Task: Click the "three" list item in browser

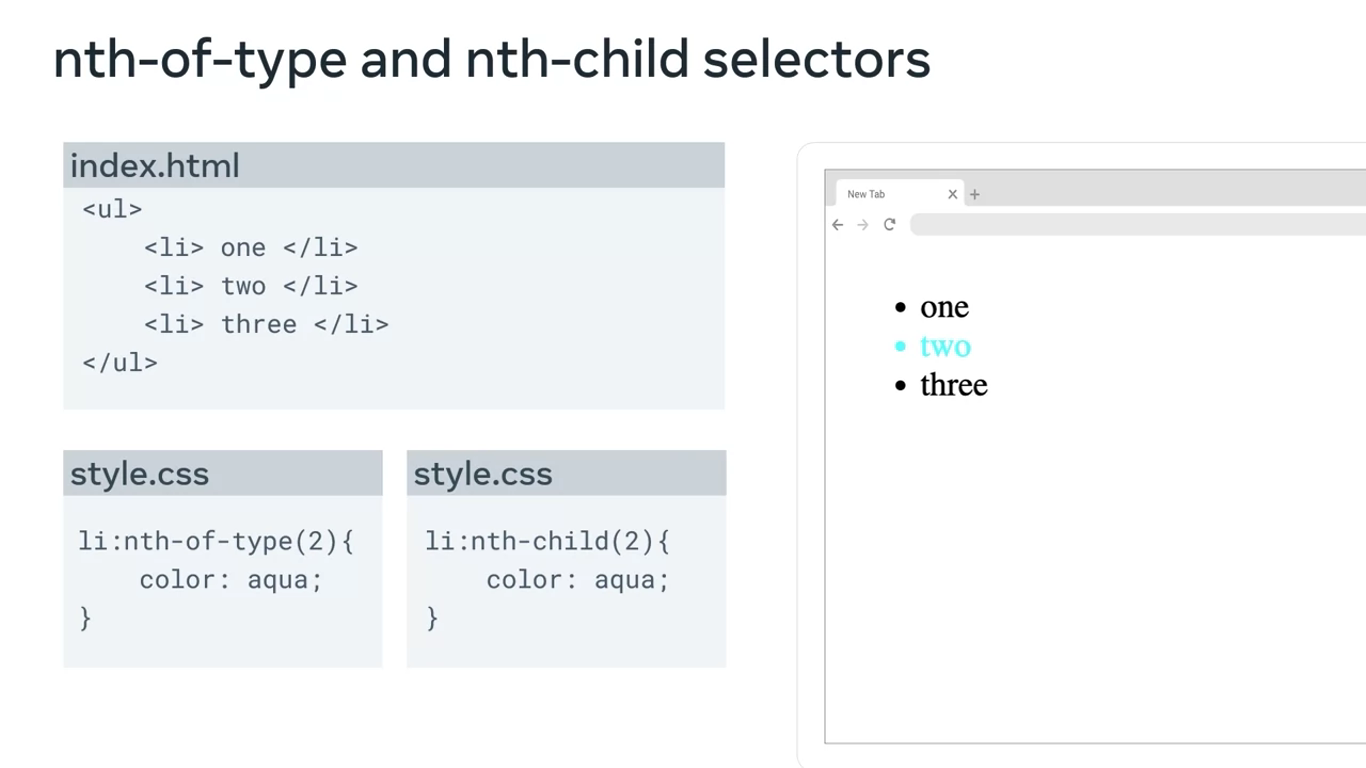Action: [953, 385]
